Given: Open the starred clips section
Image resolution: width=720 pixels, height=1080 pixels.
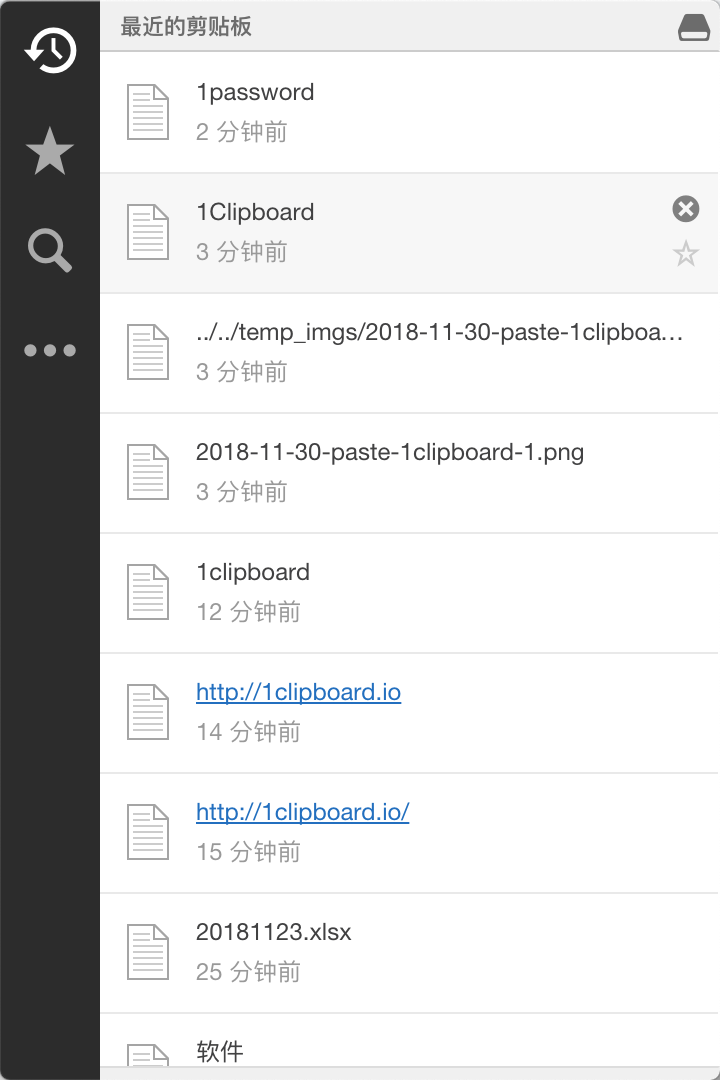Looking at the screenshot, I should (50, 152).
